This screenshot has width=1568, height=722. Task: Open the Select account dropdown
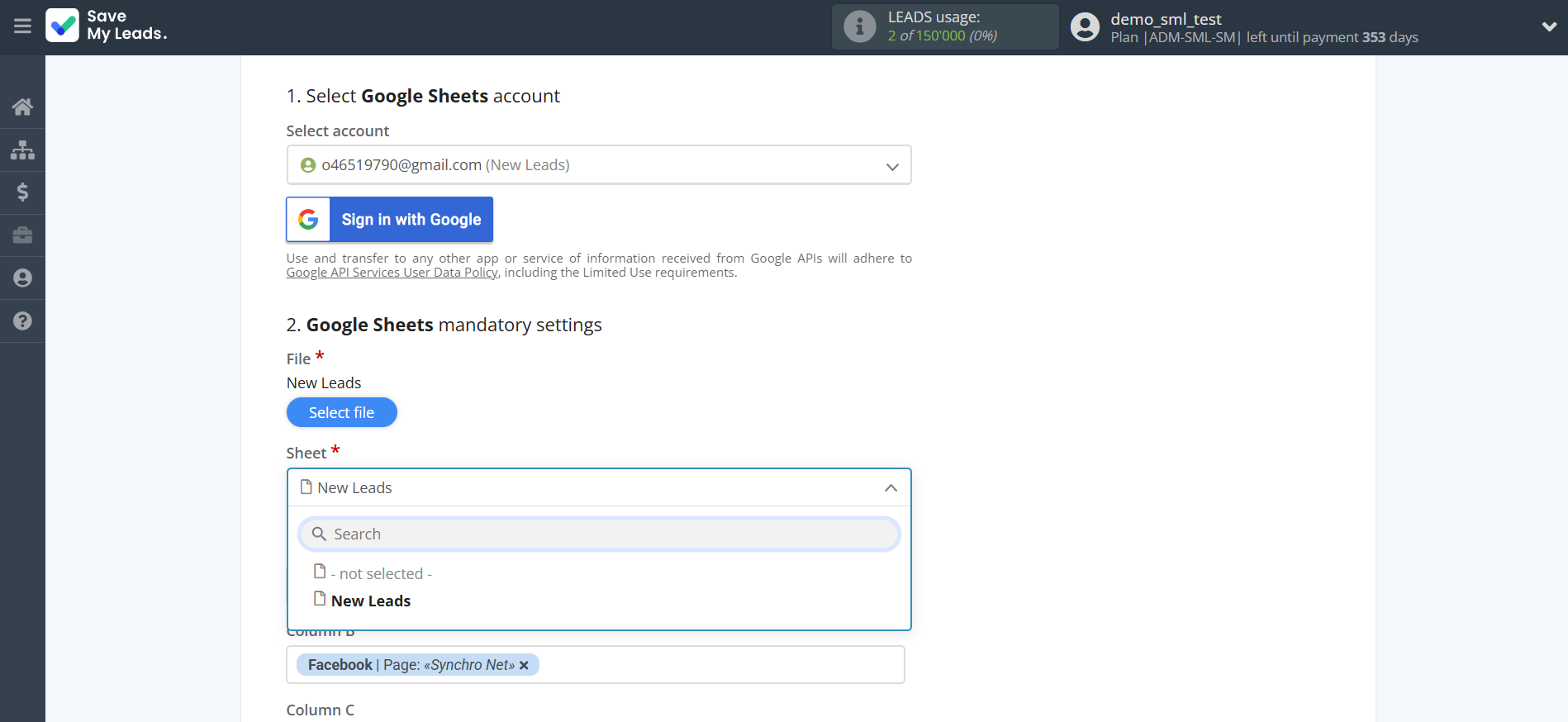[x=598, y=165]
